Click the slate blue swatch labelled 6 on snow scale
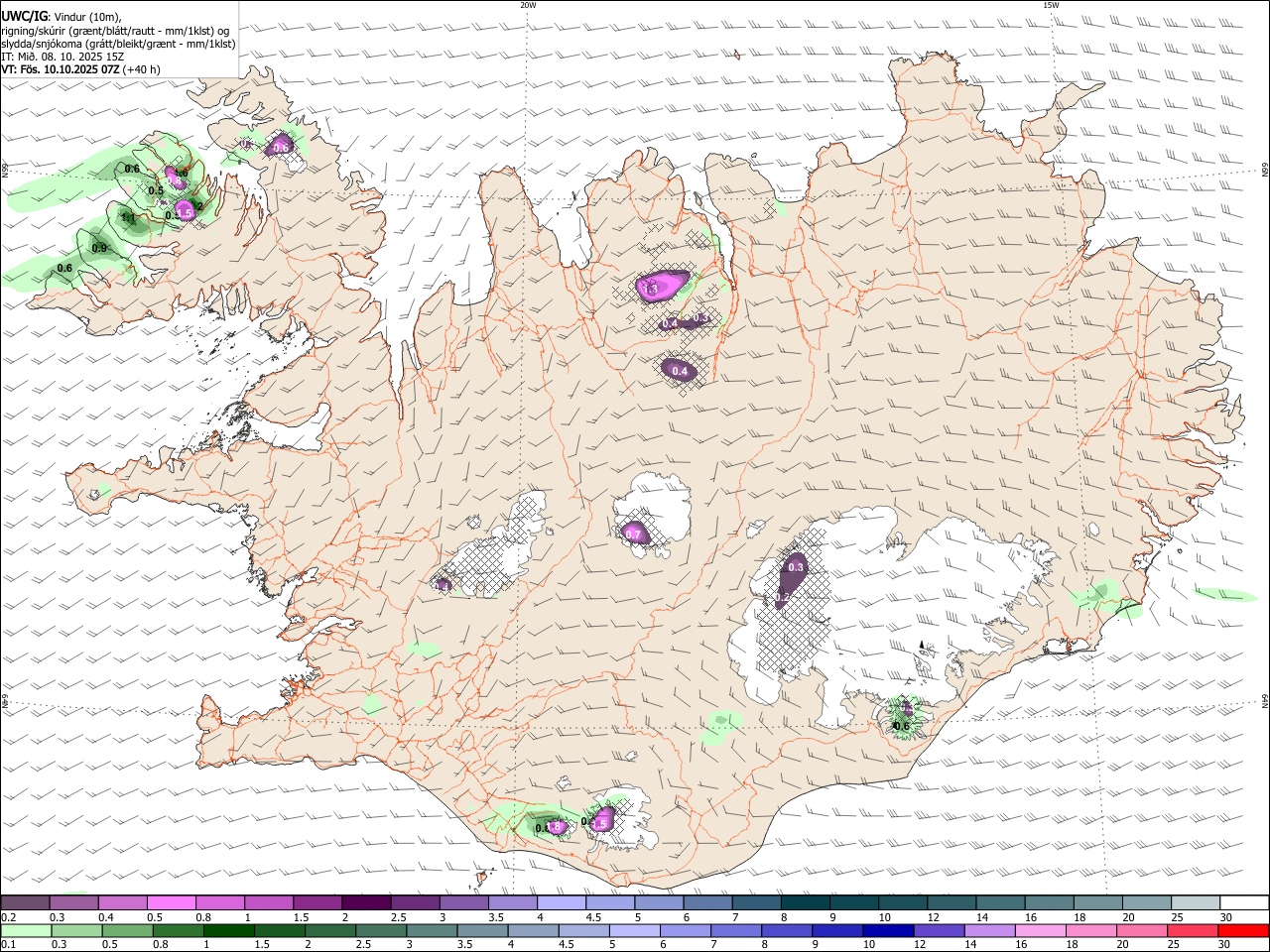1270x952 pixels. pyautogui.click(x=707, y=902)
